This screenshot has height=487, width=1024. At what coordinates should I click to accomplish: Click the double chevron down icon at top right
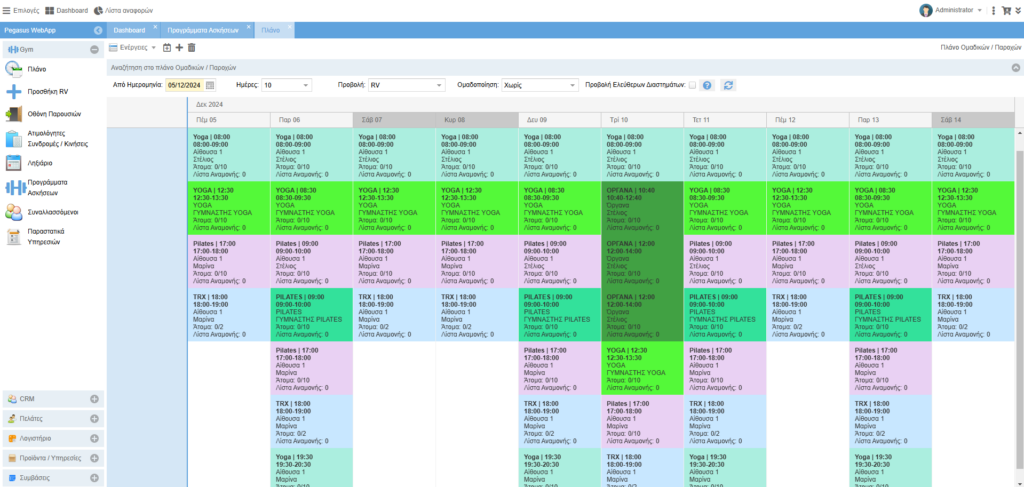point(1017,10)
